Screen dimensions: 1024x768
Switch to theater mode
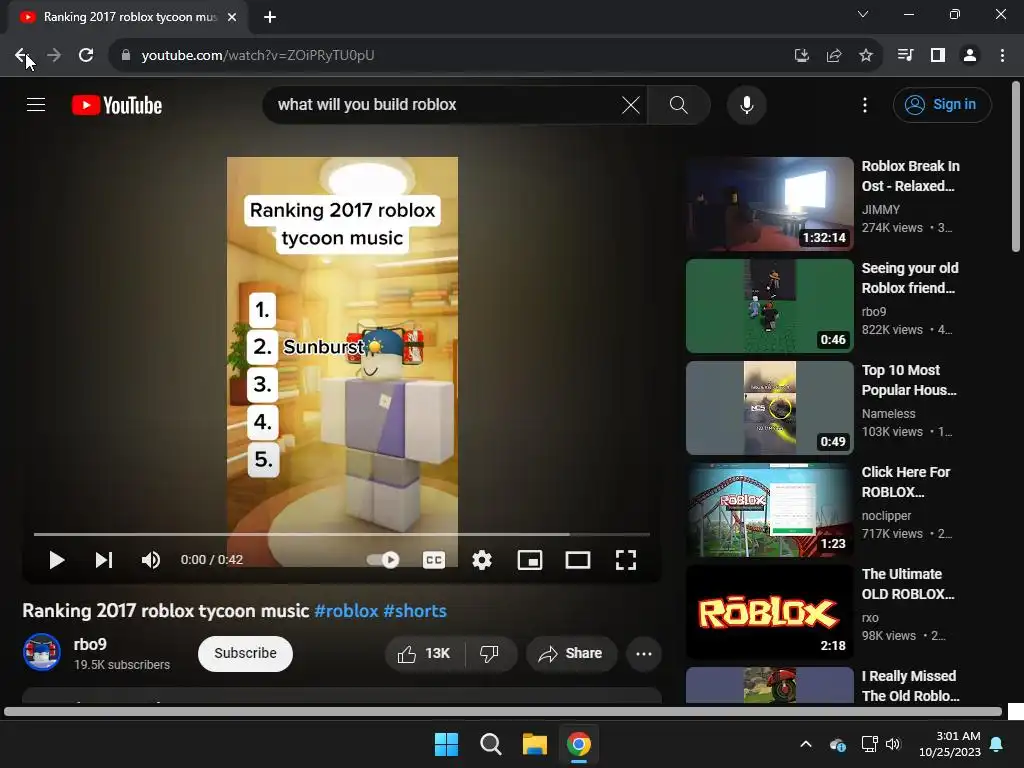578,560
